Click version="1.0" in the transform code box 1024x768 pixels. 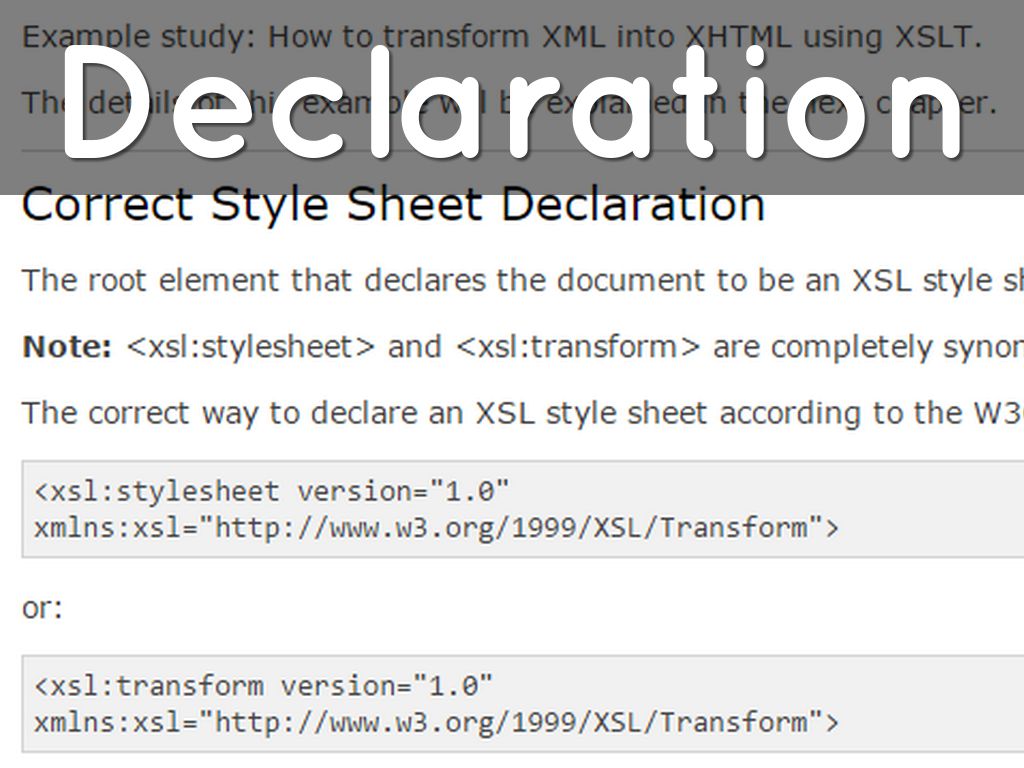click(386, 686)
